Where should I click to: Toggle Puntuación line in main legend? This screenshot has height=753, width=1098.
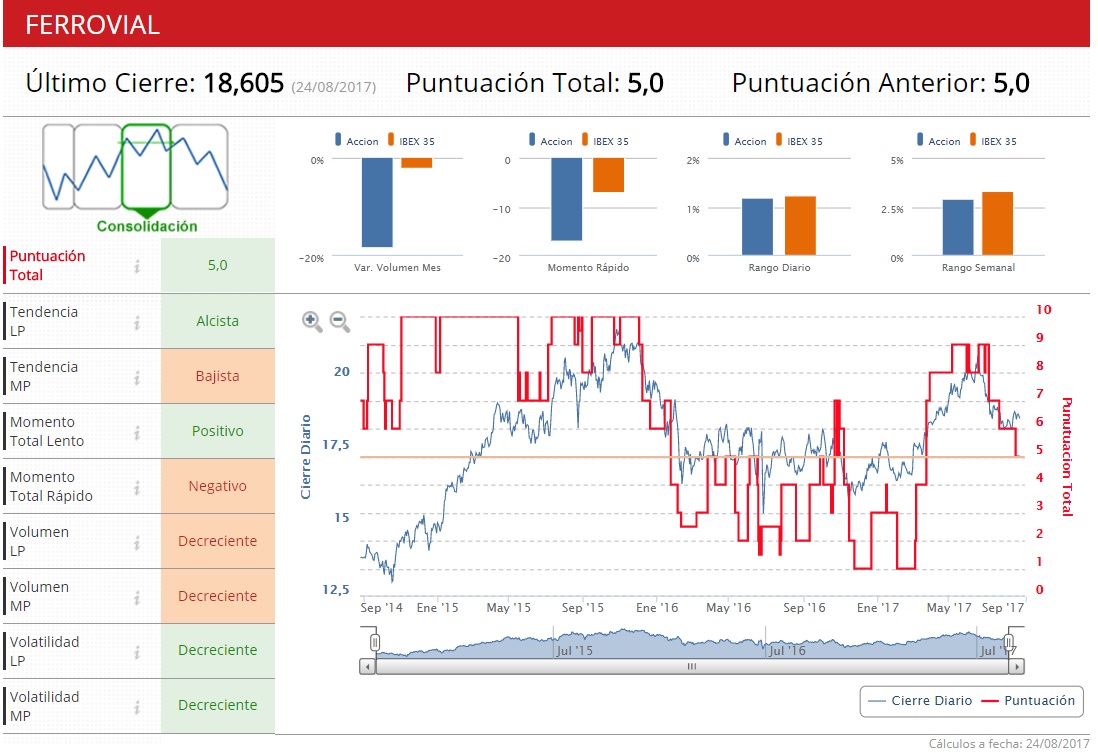click(x=1028, y=700)
